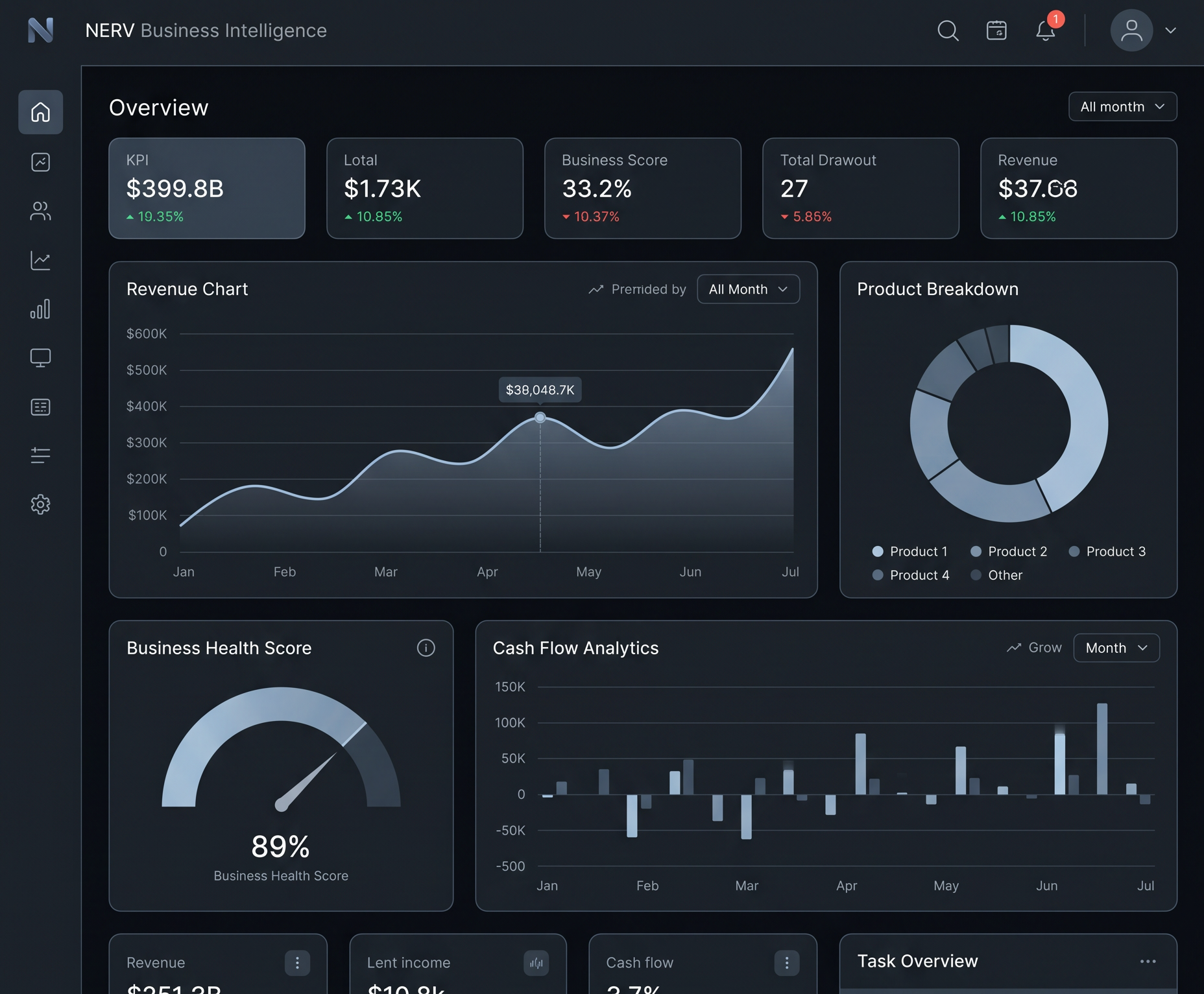
Task: Toggle Product 1 legend item
Action: [x=910, y=551]
